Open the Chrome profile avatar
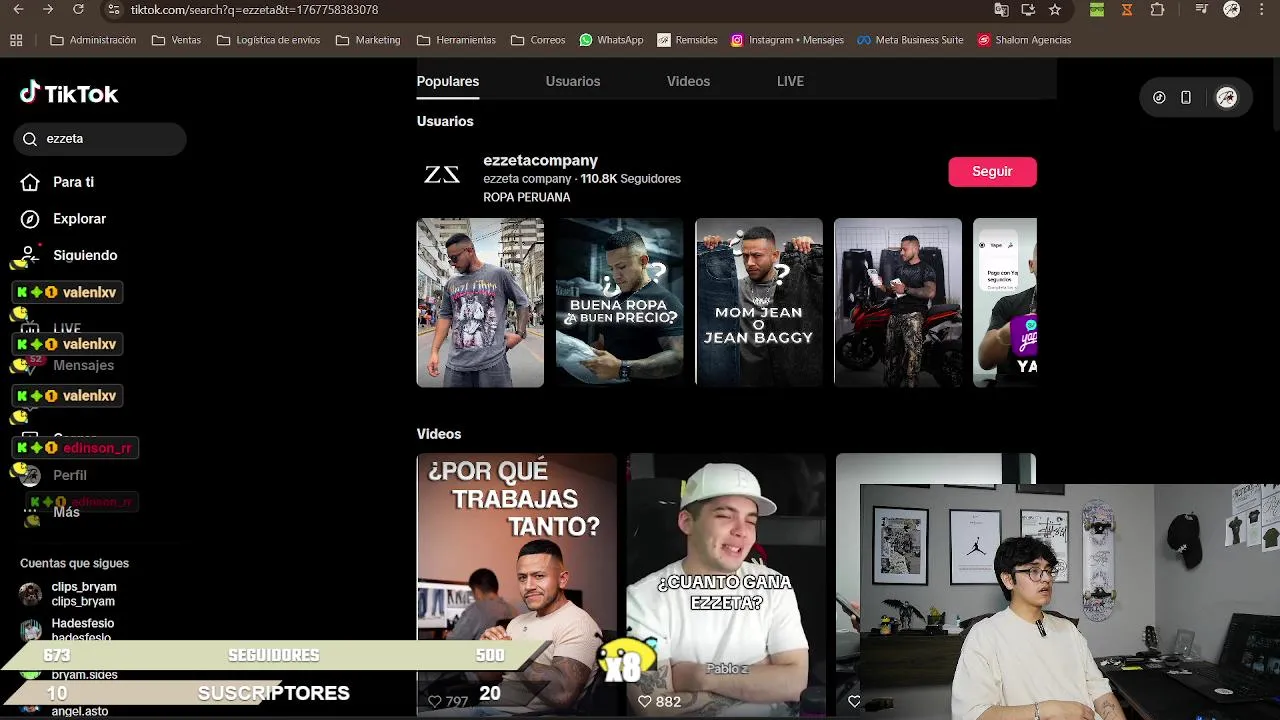Screen dimensions: 1280x720 [1232, 10]
